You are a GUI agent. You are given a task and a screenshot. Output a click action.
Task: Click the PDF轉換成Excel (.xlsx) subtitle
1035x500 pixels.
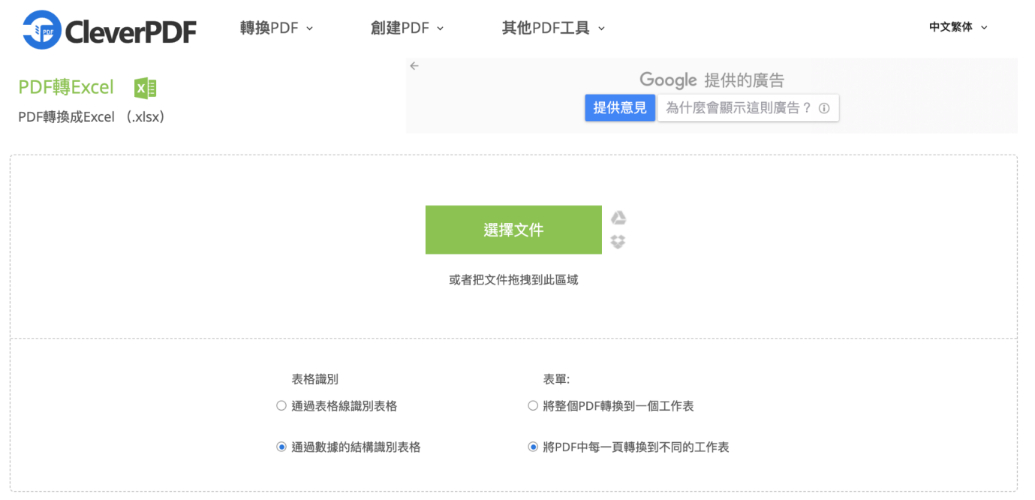click(x=91, y=117)
